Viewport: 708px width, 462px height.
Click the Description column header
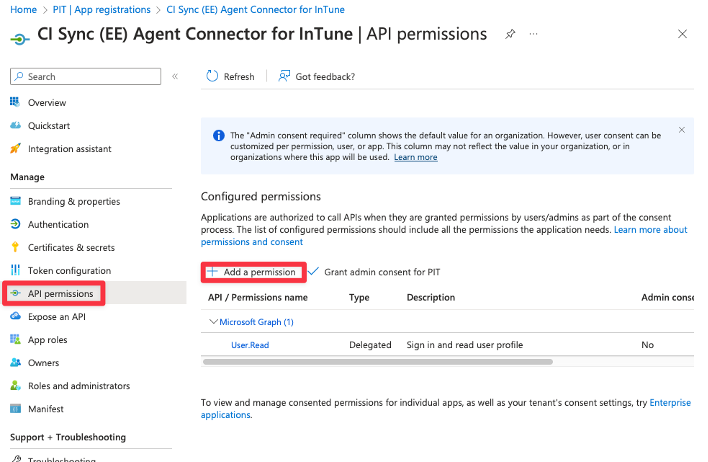431,297
